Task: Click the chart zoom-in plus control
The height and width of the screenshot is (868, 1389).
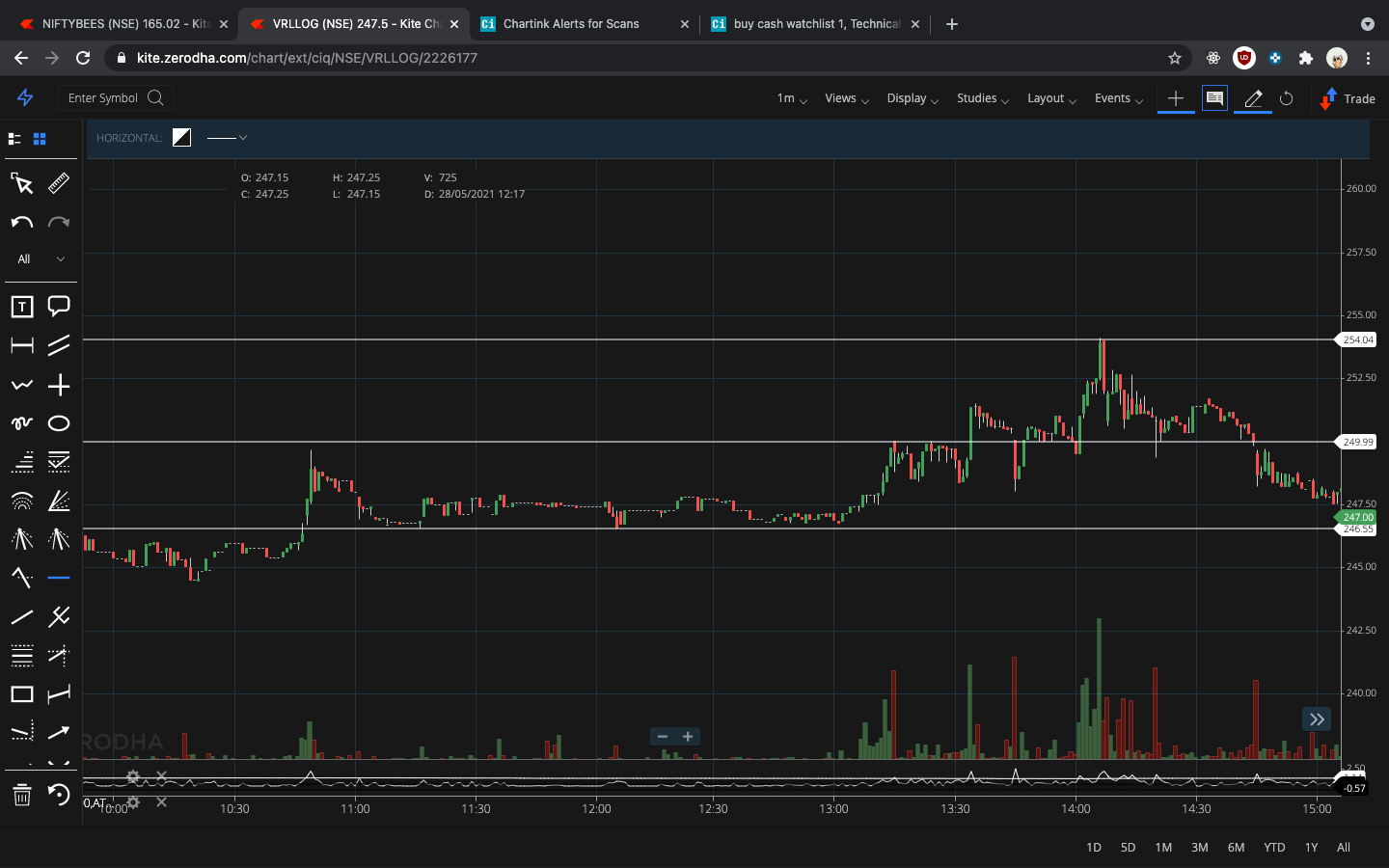Action: click(x=687, y=736)
